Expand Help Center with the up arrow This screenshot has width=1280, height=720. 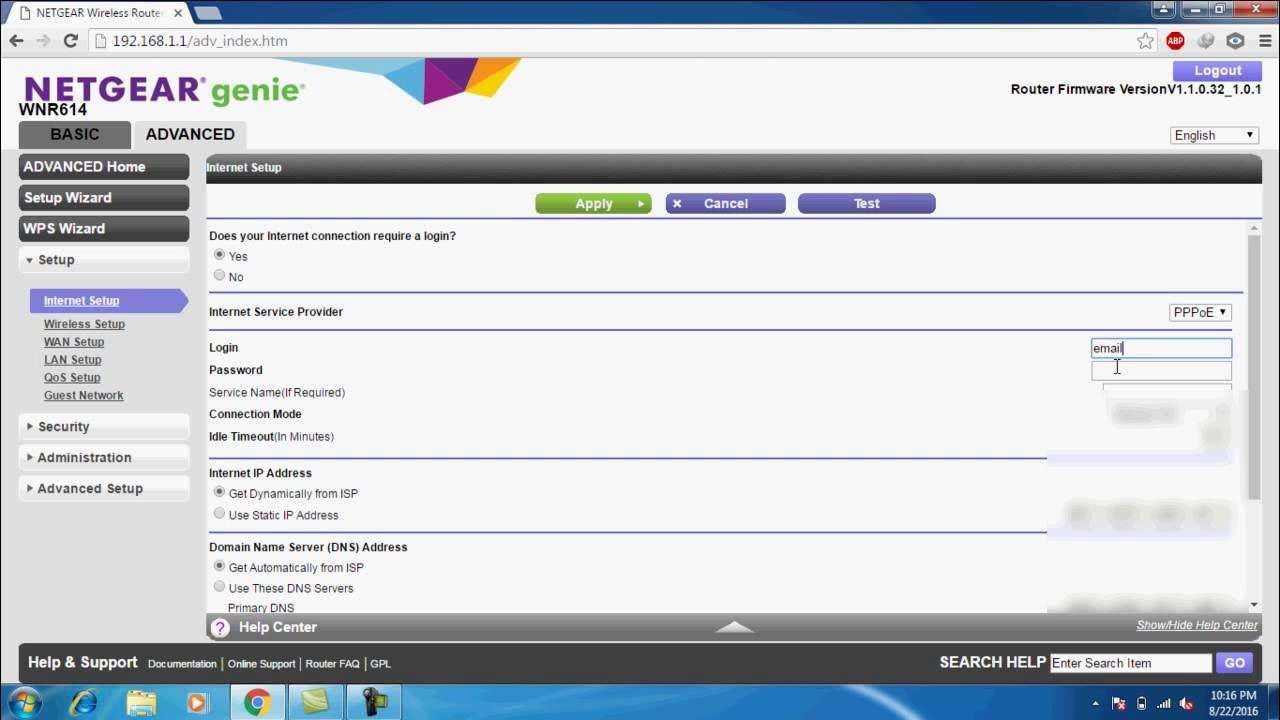tap(735, 627)
